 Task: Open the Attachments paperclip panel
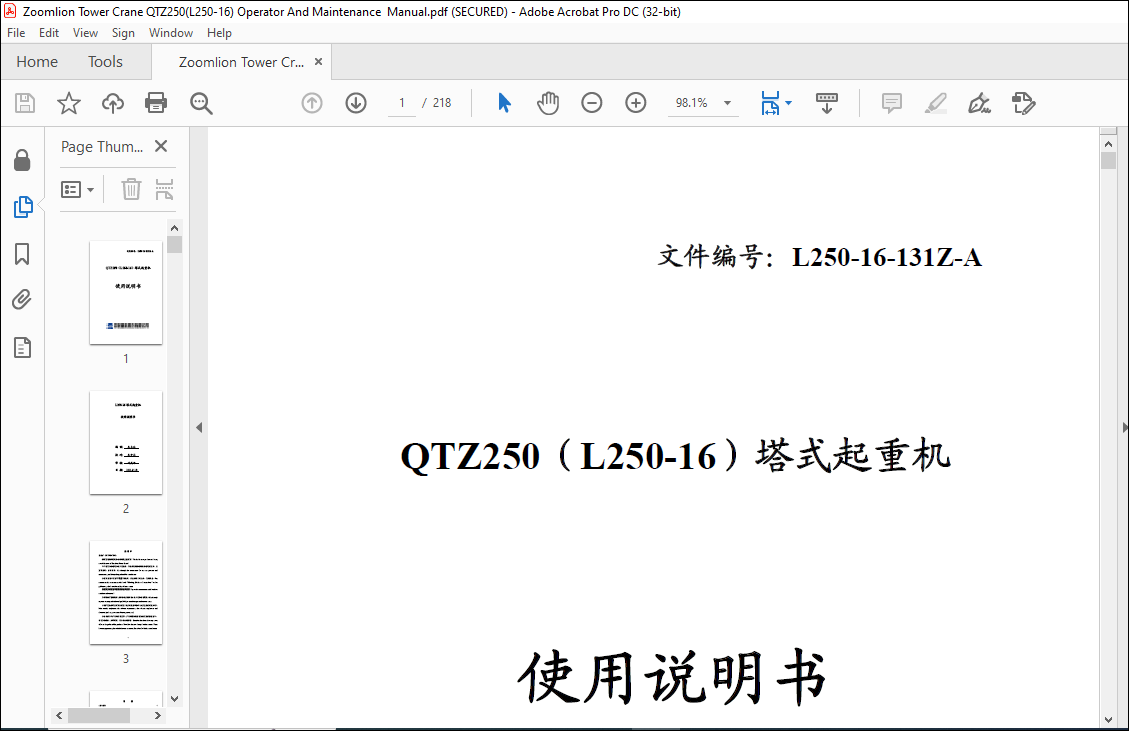[22, 300]
